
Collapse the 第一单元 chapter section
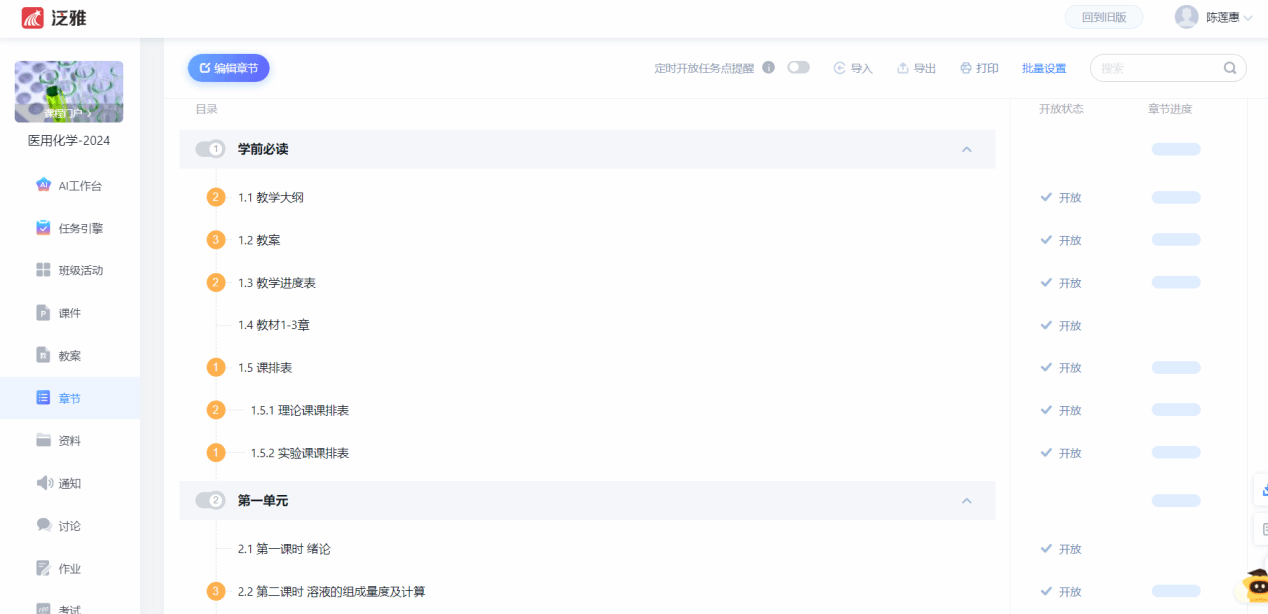coord(966,500)
